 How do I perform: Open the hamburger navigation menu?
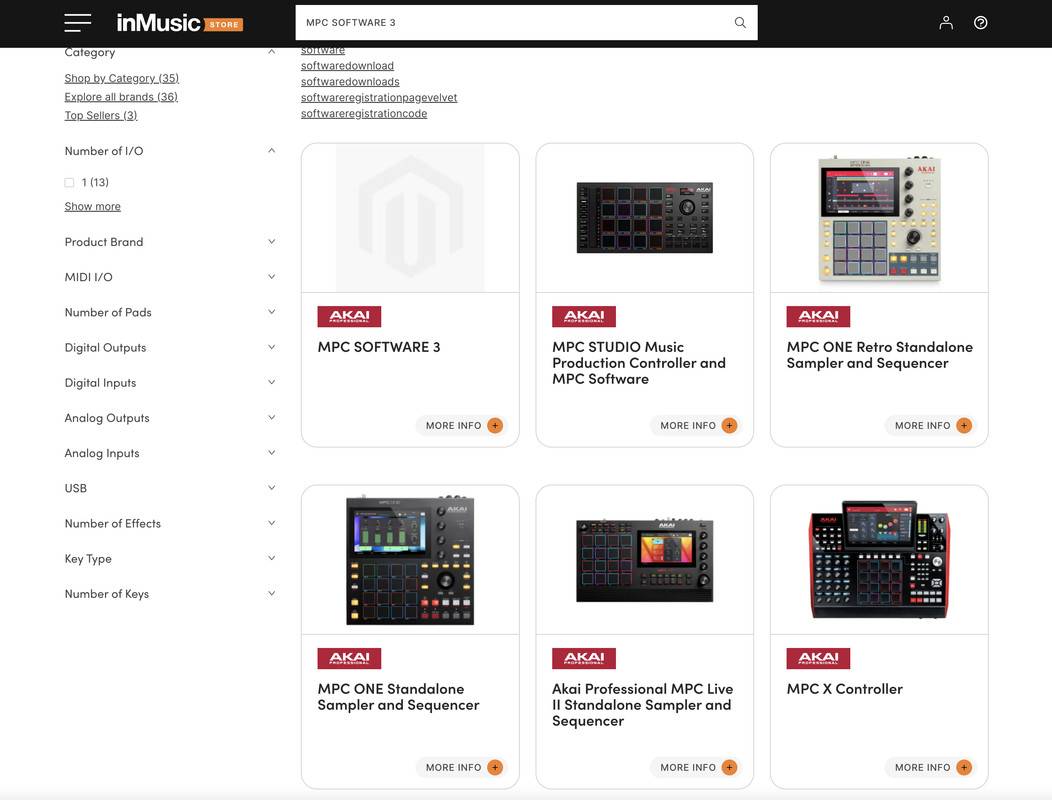(78, 23)
